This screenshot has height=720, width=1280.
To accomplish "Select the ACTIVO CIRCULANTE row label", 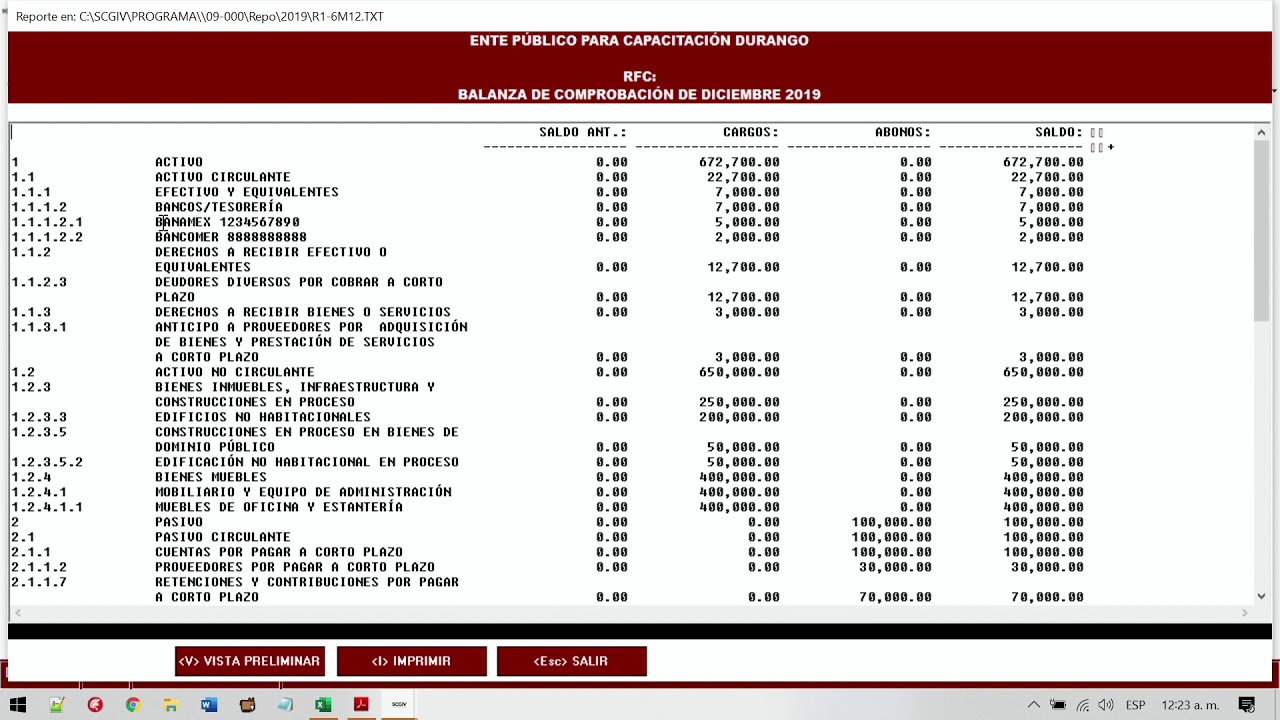I will pos(223,177).
